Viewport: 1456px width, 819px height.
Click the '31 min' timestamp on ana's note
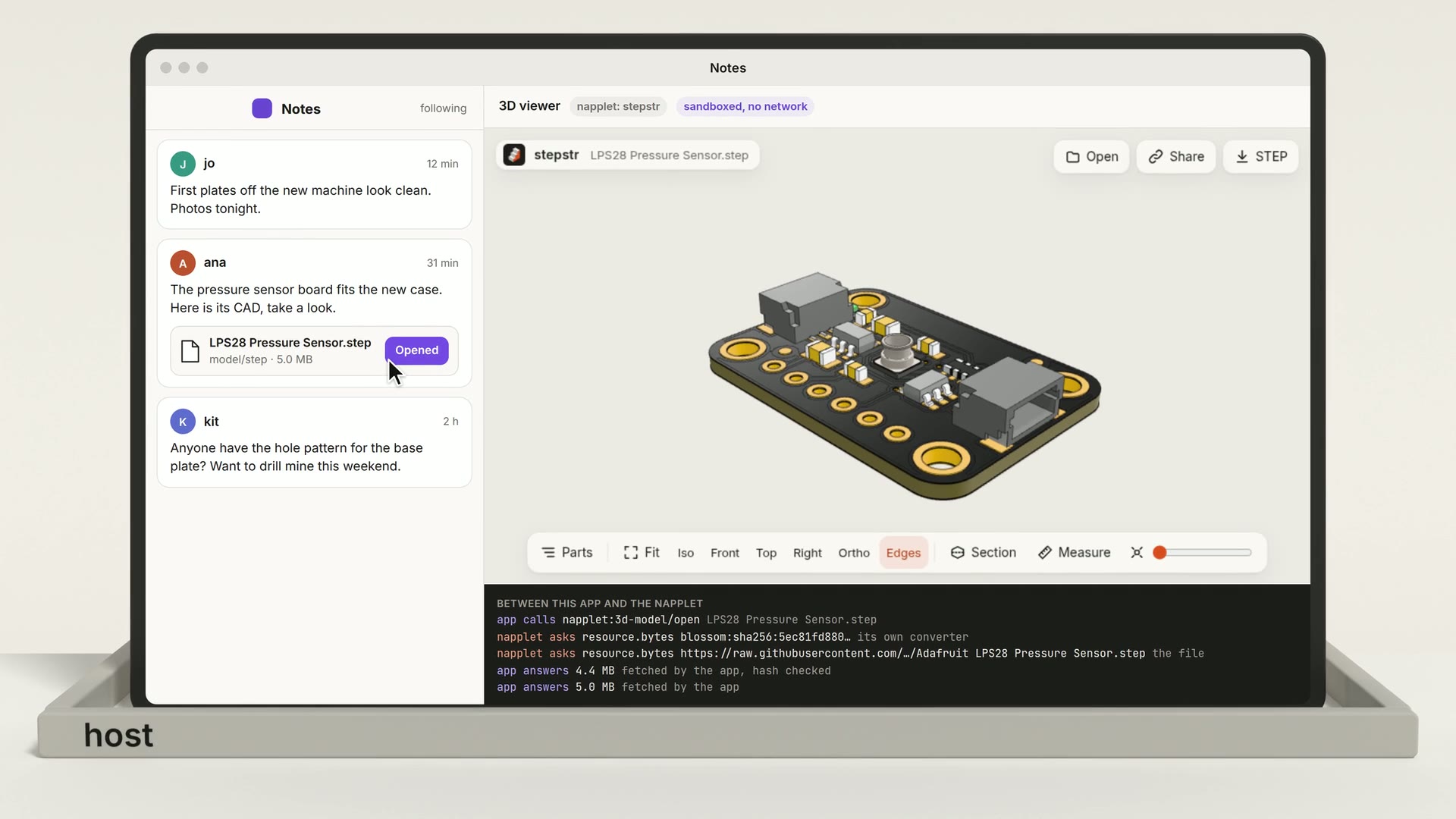coord(442,263)
